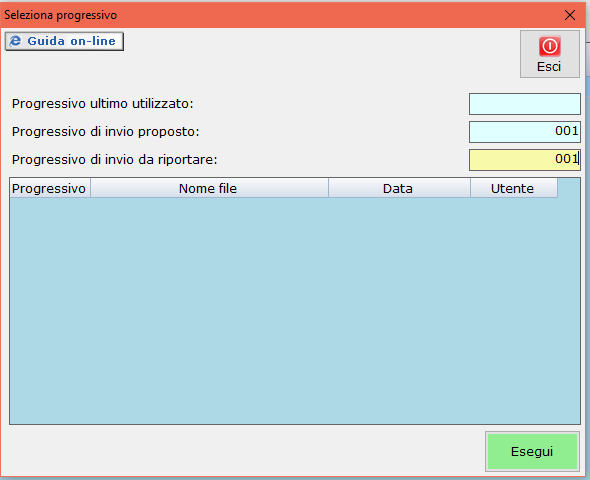Focus the Progressivo ultimo utilizzato input box
This screenshot has height=480, width=590.
[x=525, y=104]
